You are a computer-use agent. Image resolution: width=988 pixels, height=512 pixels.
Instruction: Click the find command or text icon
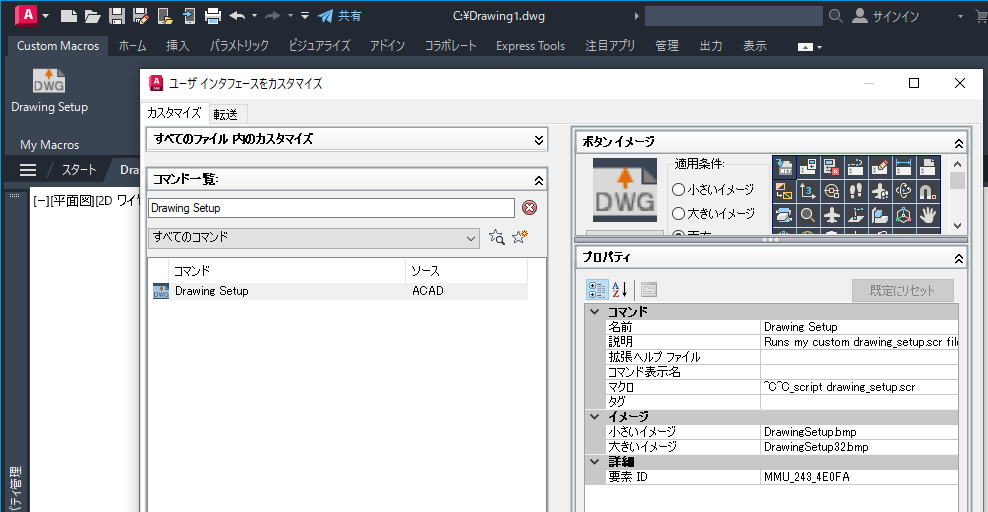click(x=497, y=237)
